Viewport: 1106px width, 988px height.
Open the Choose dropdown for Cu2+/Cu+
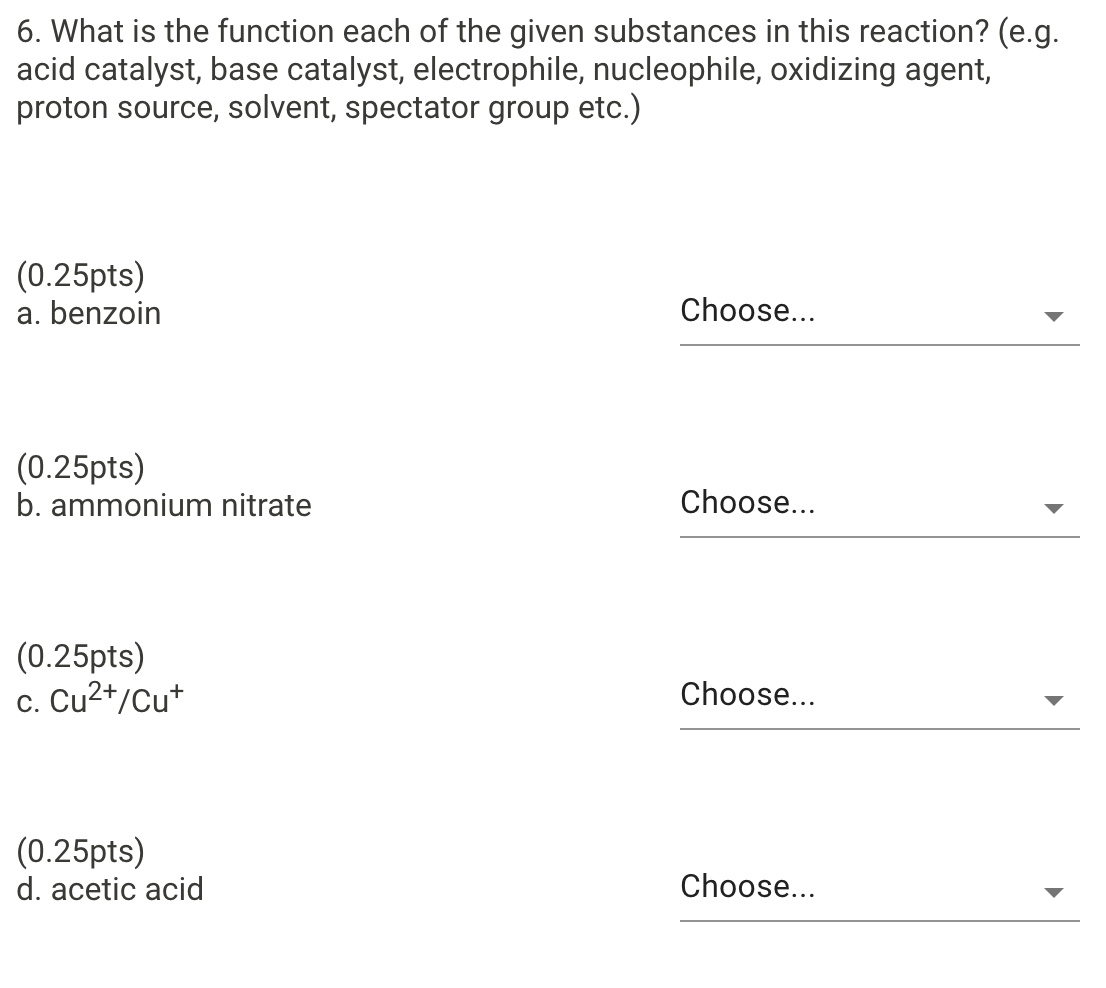(x=880, y=696)
